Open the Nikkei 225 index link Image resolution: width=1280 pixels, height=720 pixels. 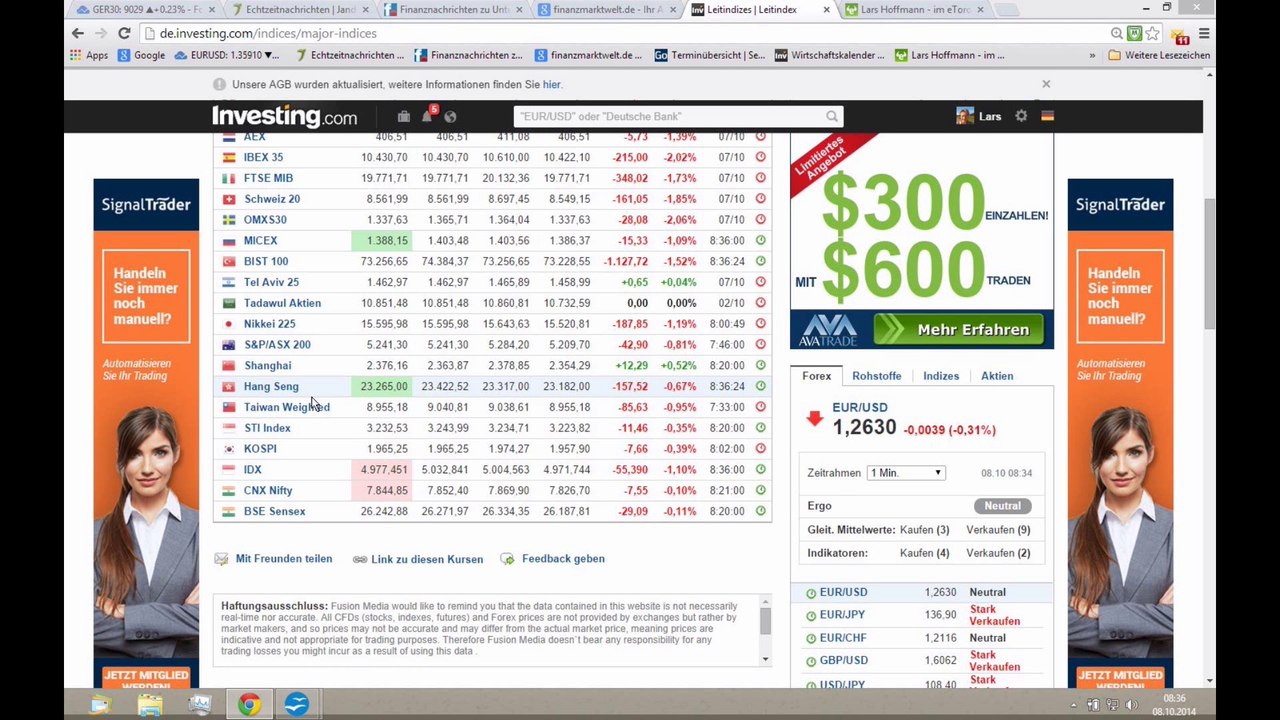269,324
